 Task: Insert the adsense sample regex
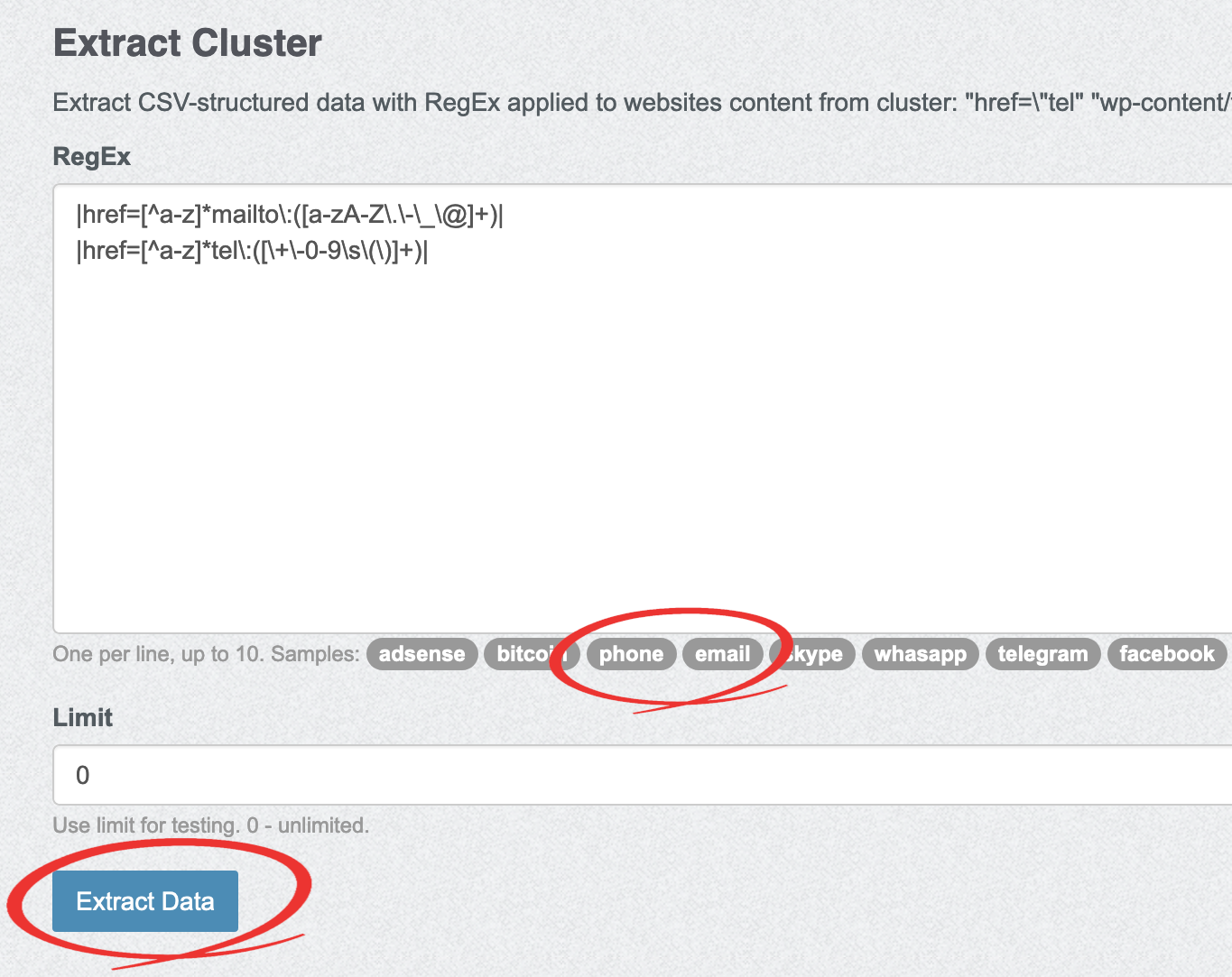pos(421,654)
